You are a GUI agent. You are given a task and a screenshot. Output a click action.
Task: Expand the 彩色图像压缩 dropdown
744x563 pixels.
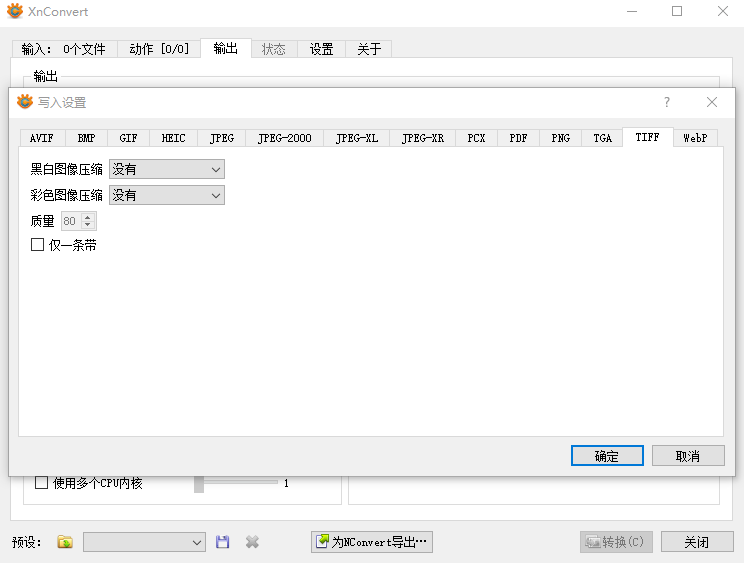pyautogui.click(x=167, y=195)
